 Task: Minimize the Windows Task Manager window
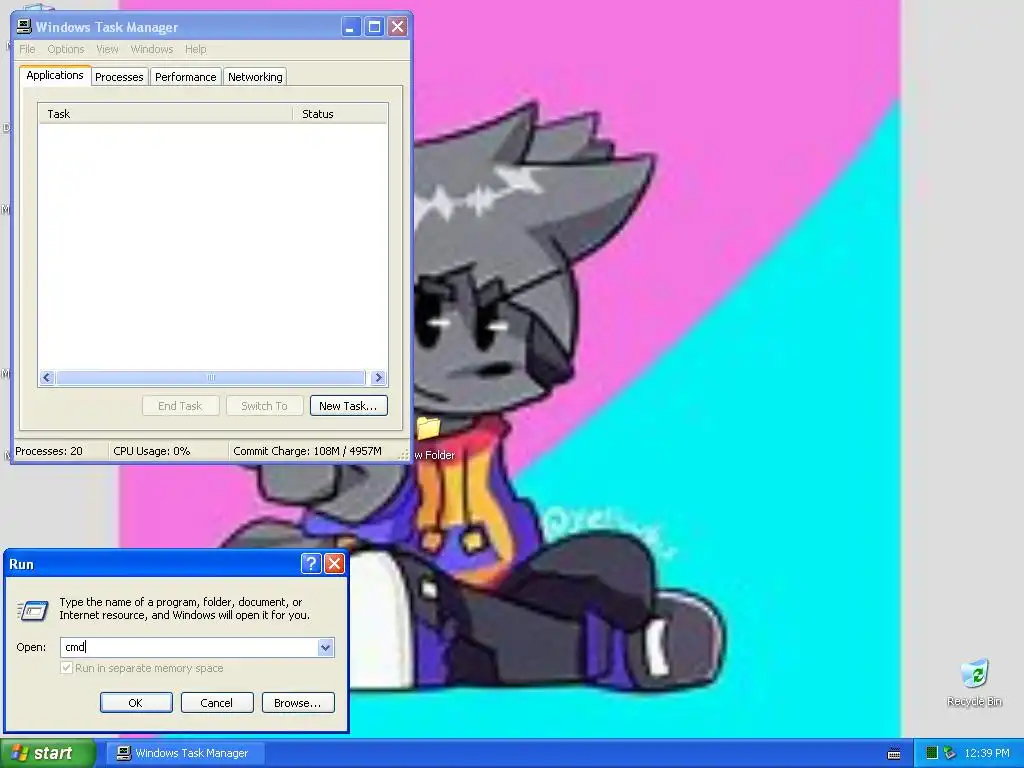(x=351, y=27)
